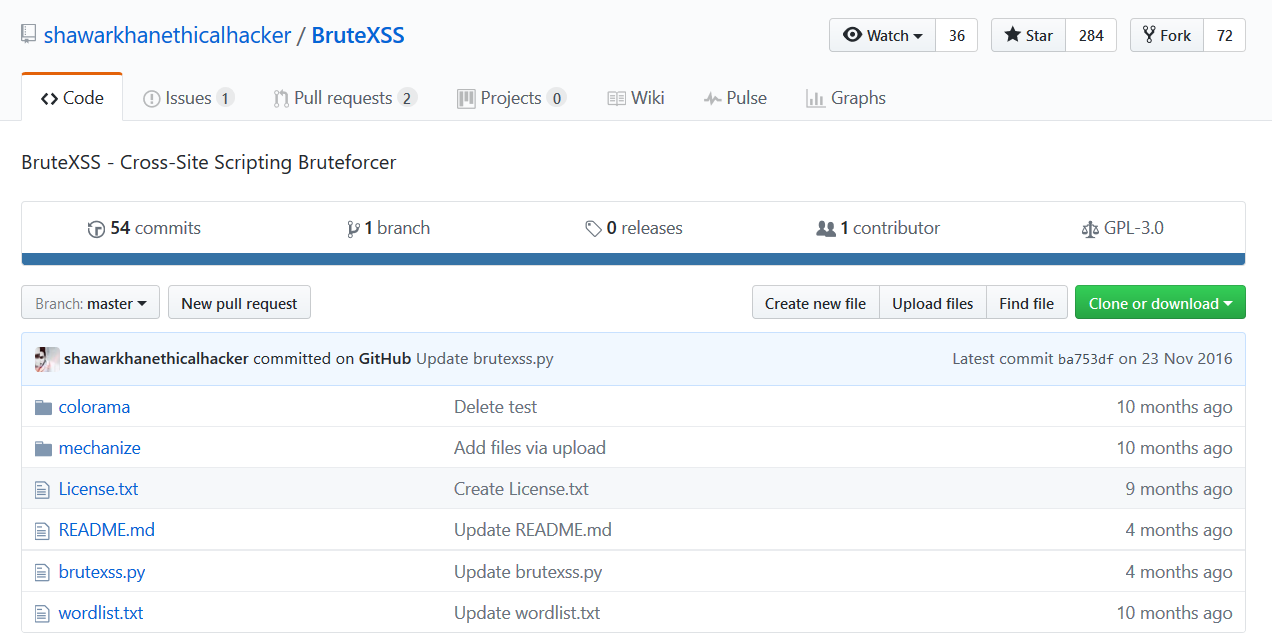Click Upload files button

click(932, 303)
